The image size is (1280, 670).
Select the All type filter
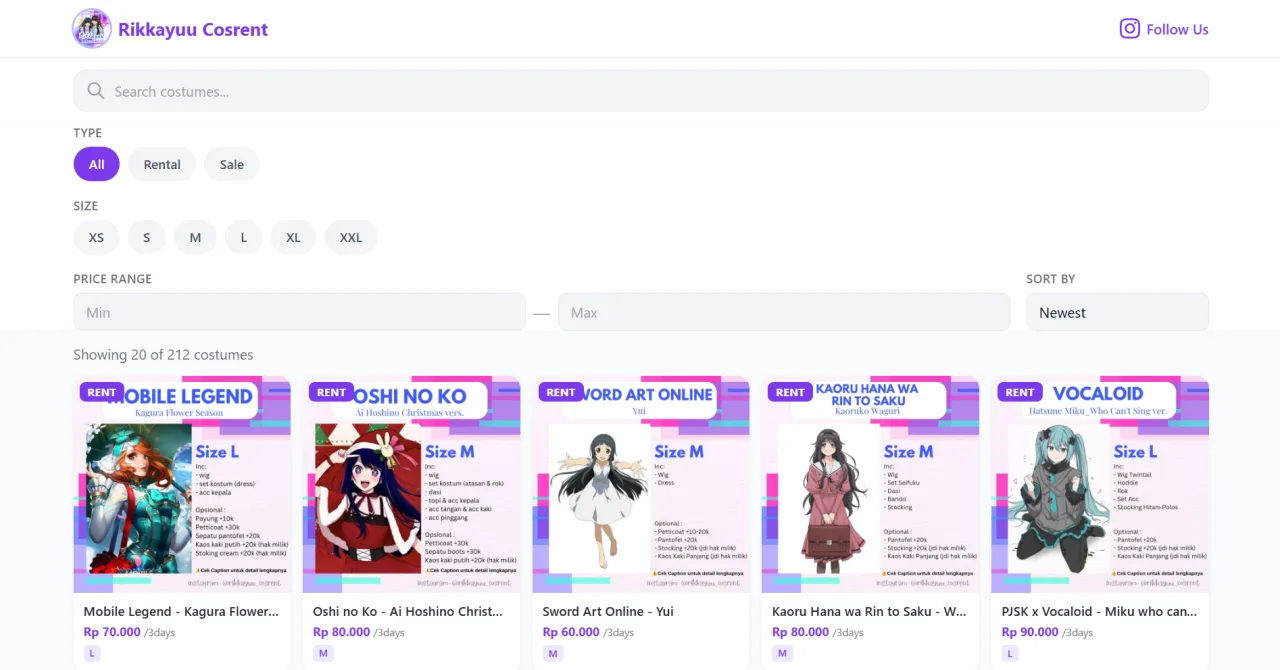(96, 164)
